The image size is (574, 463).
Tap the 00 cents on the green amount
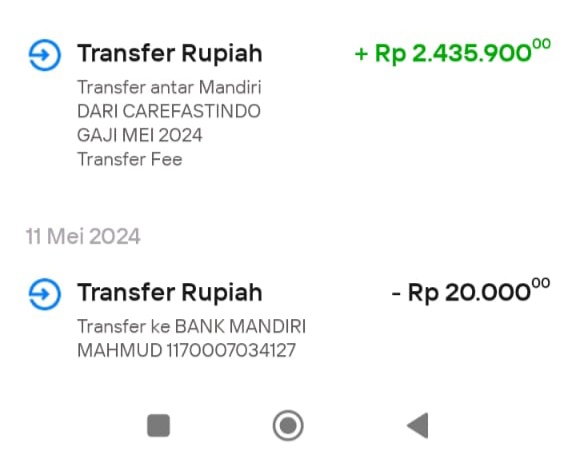(x=542, y=44)
